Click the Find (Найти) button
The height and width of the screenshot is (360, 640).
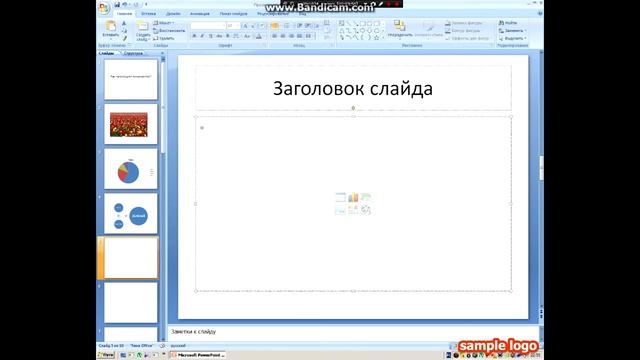pyautogui.click(x=508, y=23)
